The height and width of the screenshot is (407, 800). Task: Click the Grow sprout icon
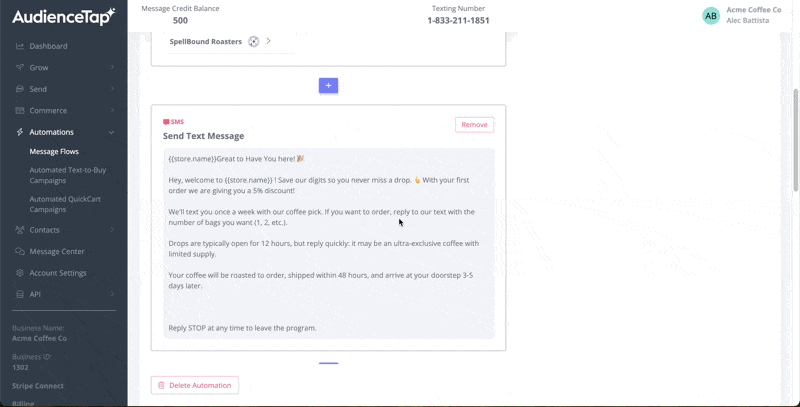pyautogui.click(x=20, y=67)
